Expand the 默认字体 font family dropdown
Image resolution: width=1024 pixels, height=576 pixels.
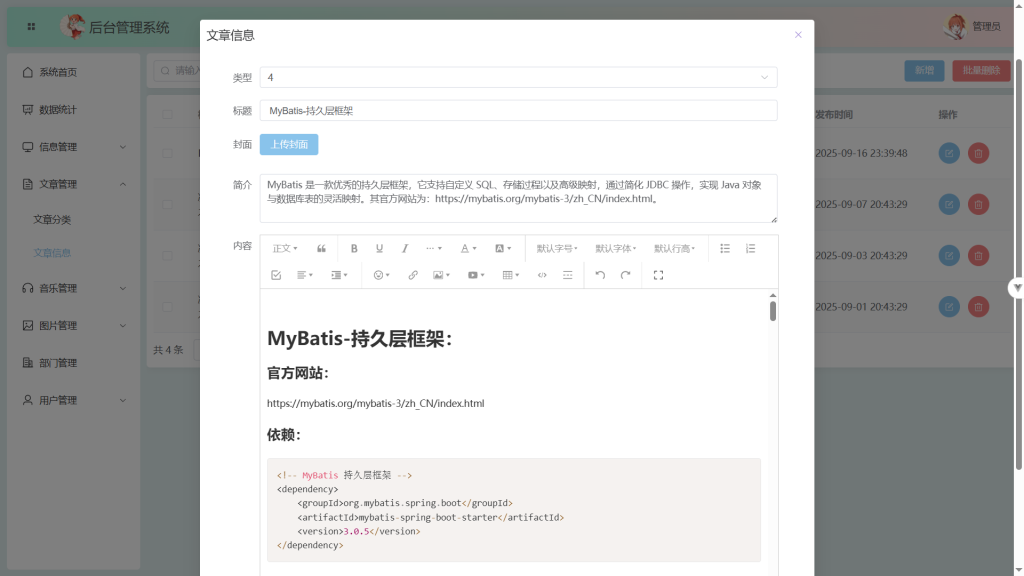[616, 248]
